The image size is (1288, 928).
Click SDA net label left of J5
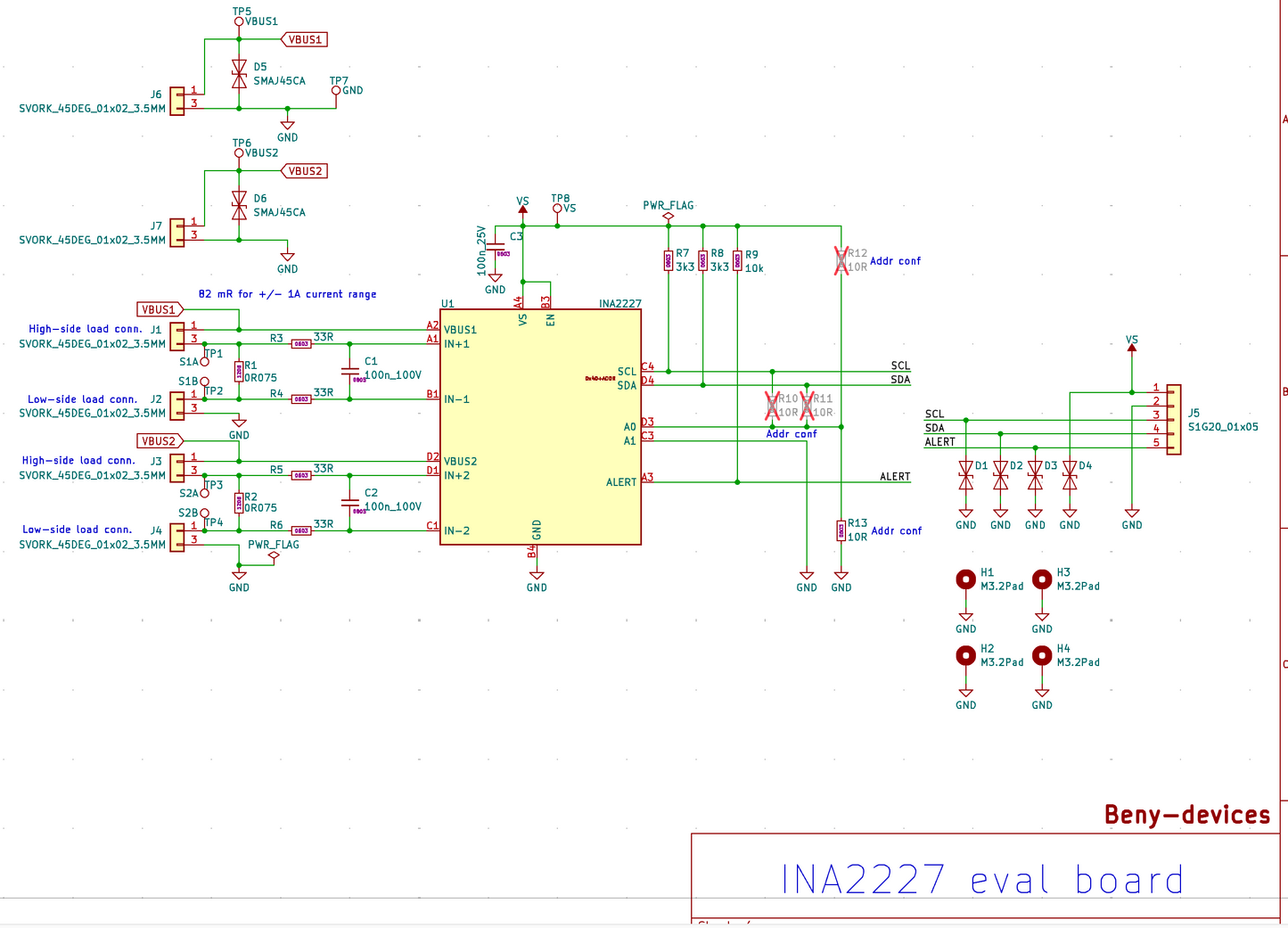934,428
